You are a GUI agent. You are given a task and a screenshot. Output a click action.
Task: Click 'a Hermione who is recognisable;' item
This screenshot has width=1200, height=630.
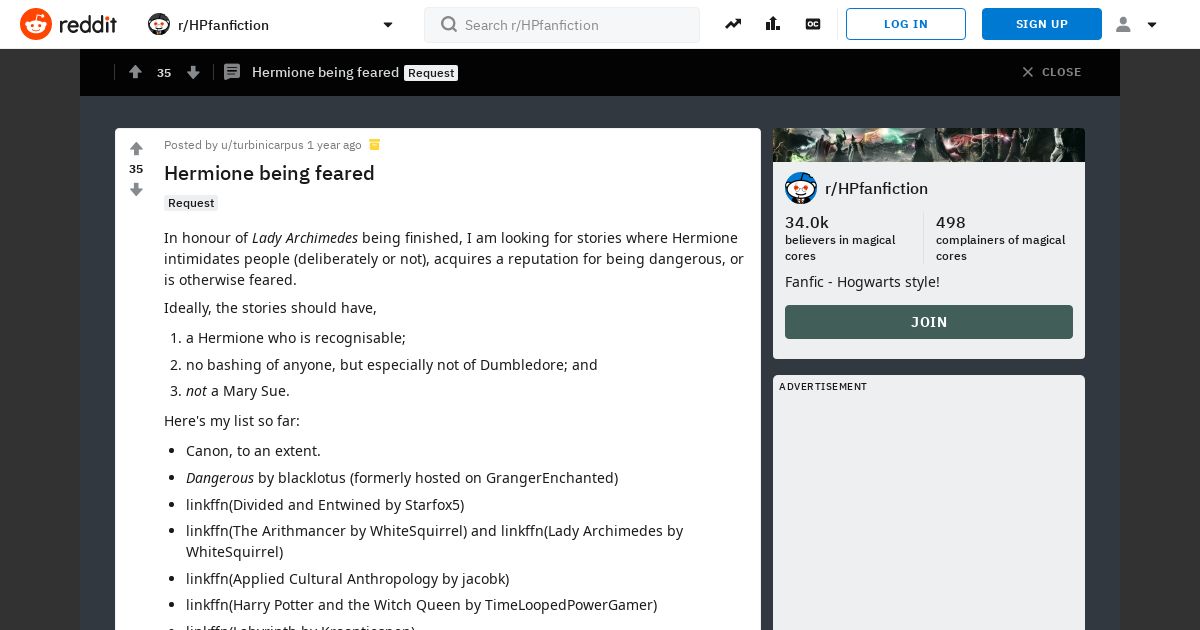[x=296, y=338]
